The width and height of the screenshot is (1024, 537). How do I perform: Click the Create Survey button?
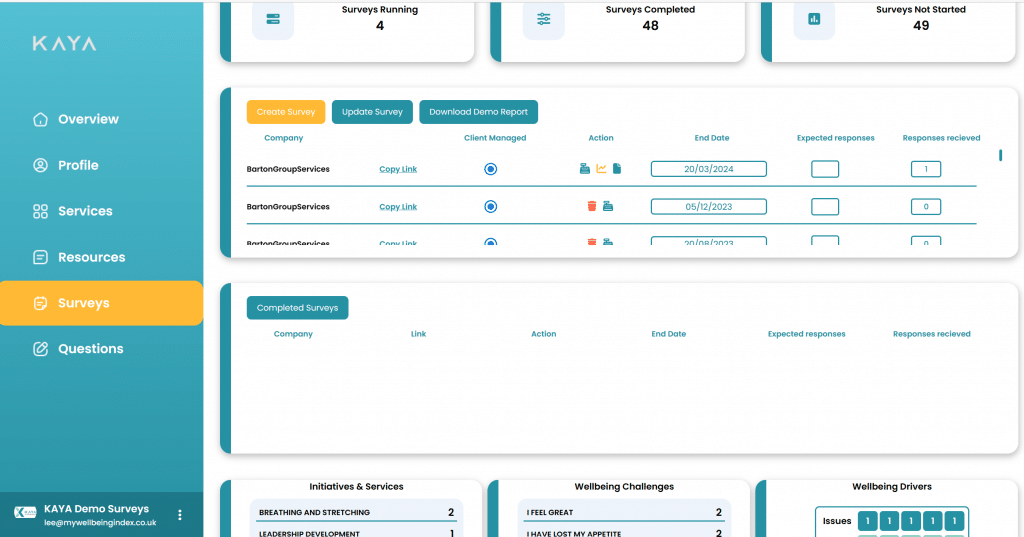[286, 112]
